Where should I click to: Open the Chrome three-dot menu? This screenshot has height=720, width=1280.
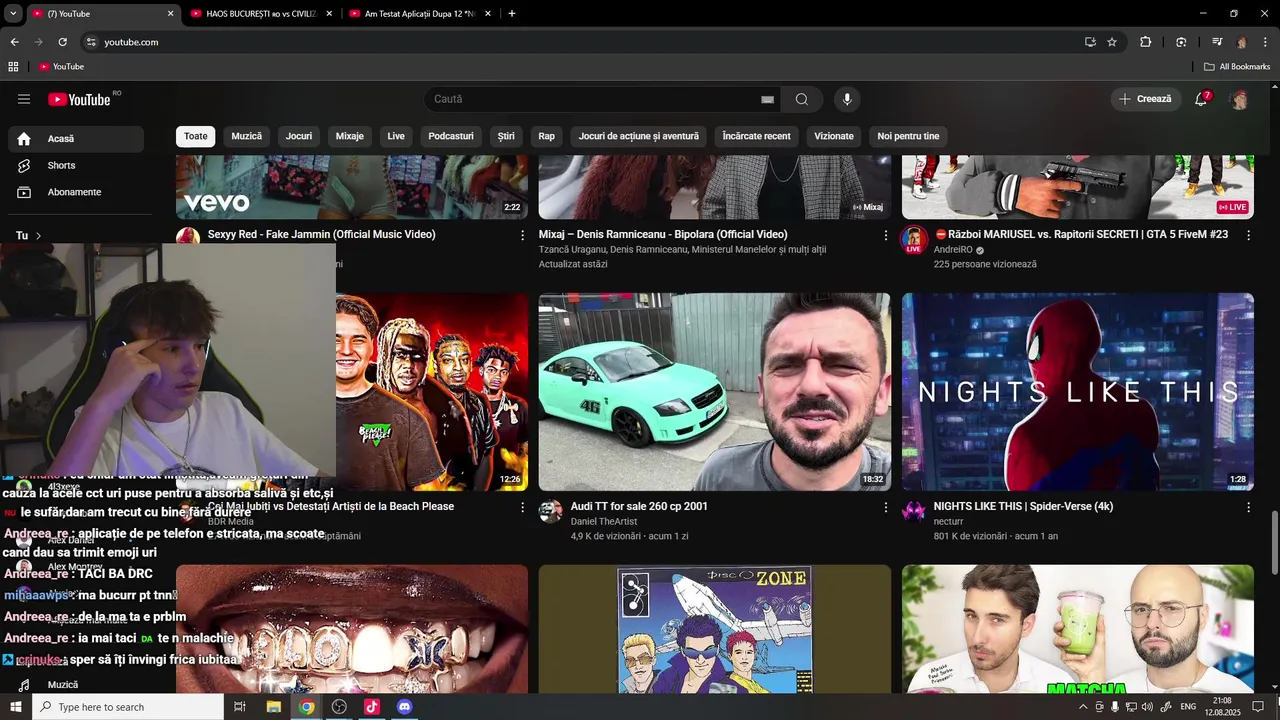click(1265, 42)
